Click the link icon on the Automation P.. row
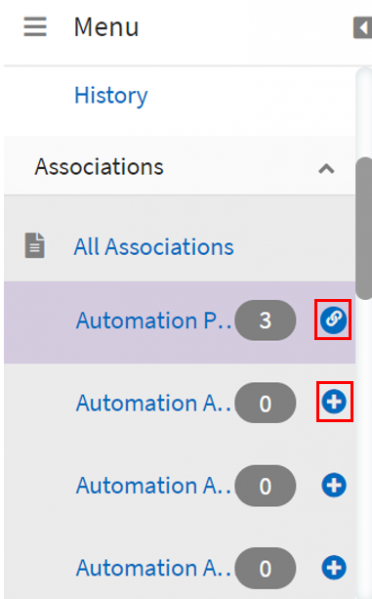The image size is (372, 599). coord(333,320)
